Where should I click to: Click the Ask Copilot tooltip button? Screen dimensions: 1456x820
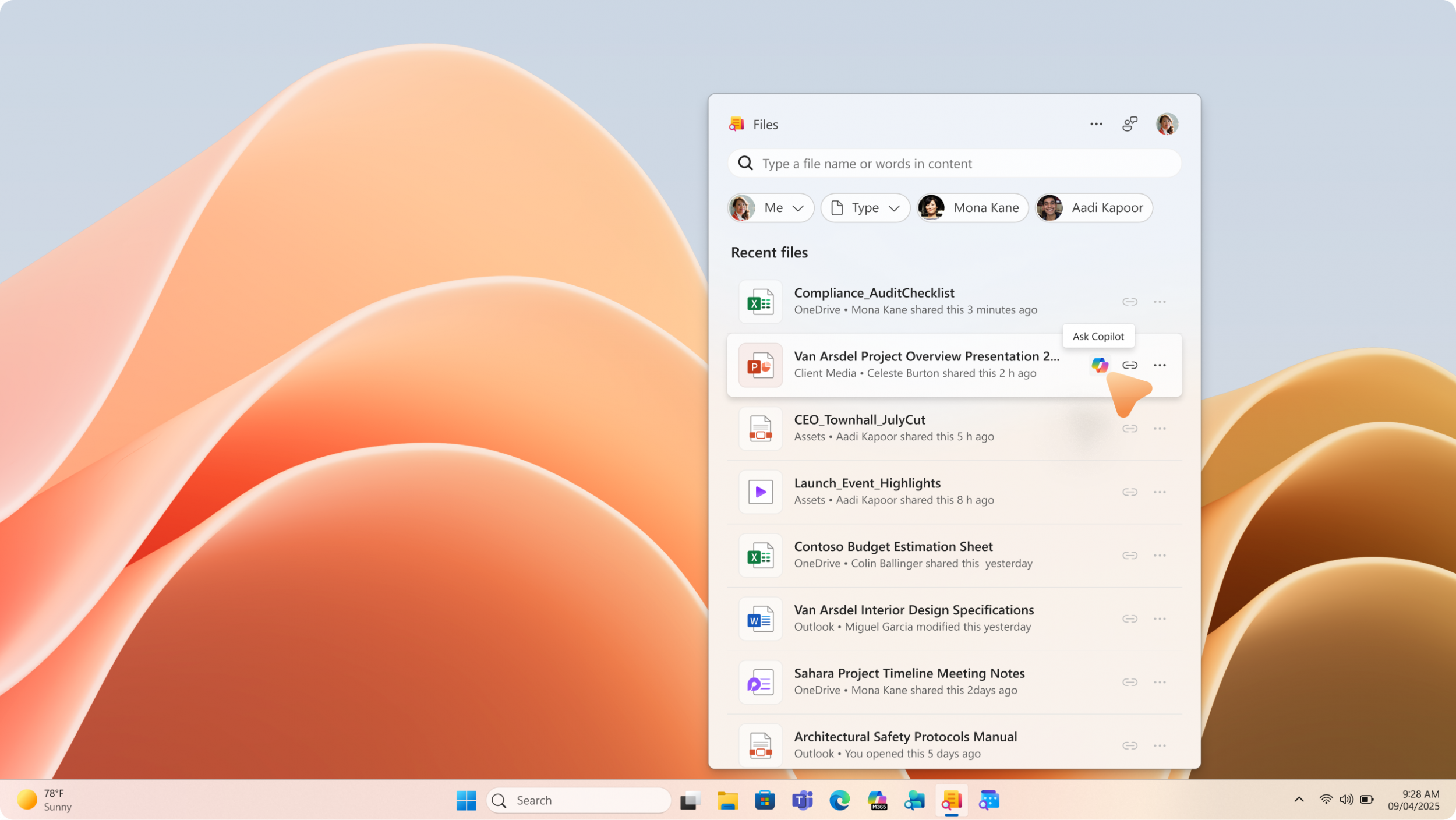pos(1098,336)
